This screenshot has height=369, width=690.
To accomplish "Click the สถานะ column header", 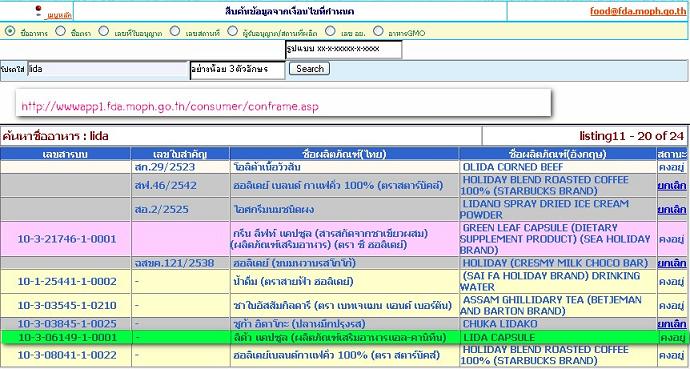I will [672, 154].
